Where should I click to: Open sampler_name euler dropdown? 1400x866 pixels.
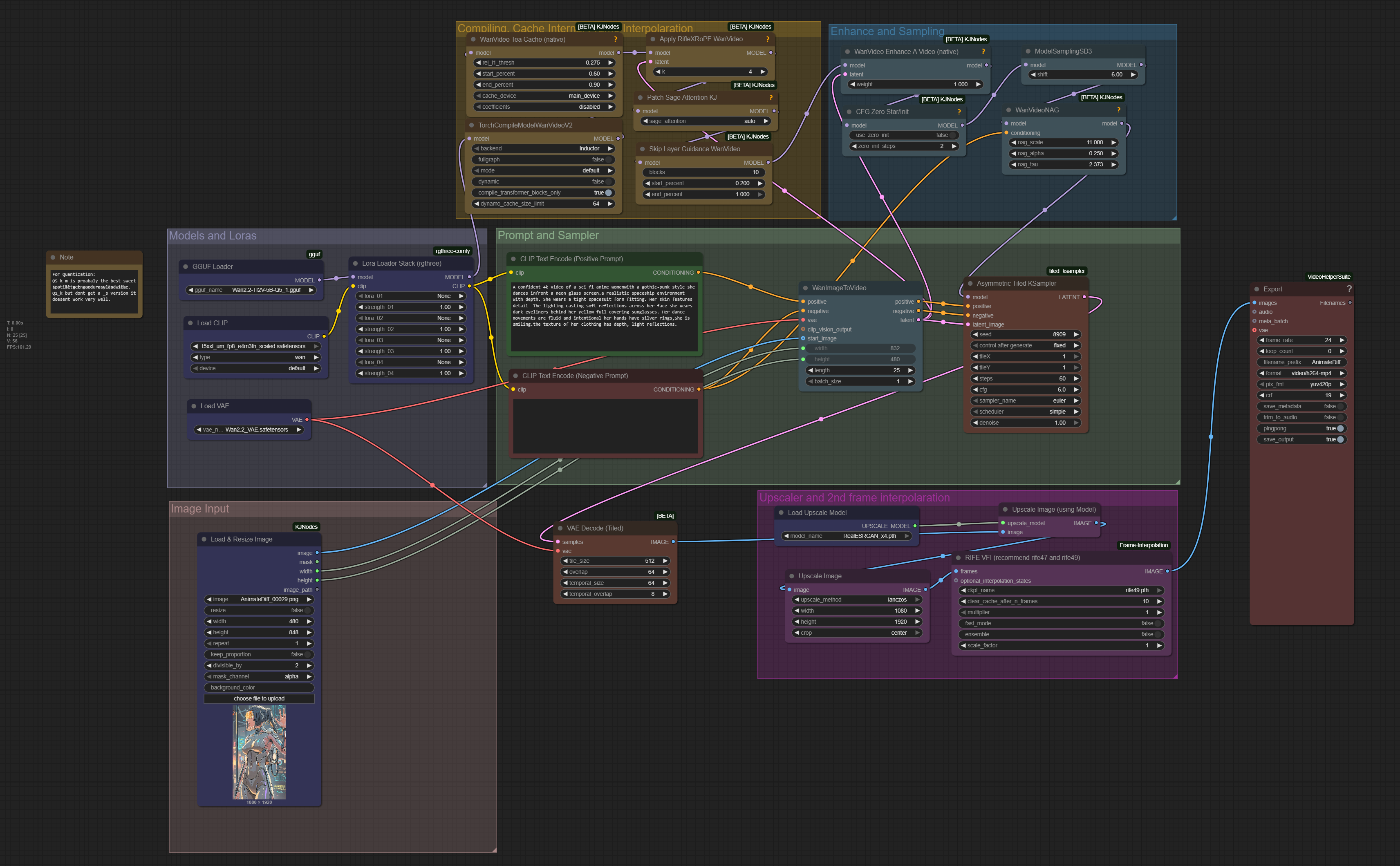point(1025,401)
